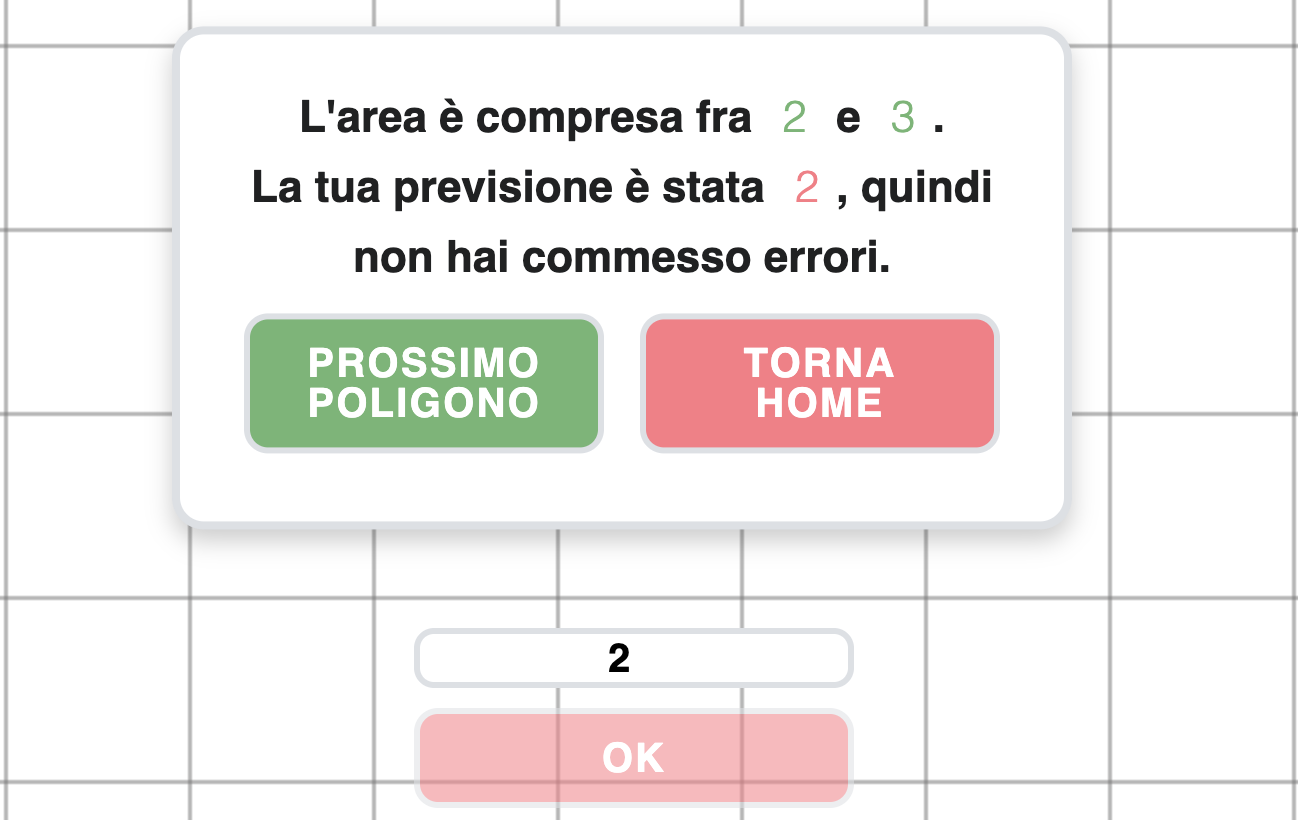Confirm with the faded OK button
The image size is (1298, 820).
click(x=634, y=757)
